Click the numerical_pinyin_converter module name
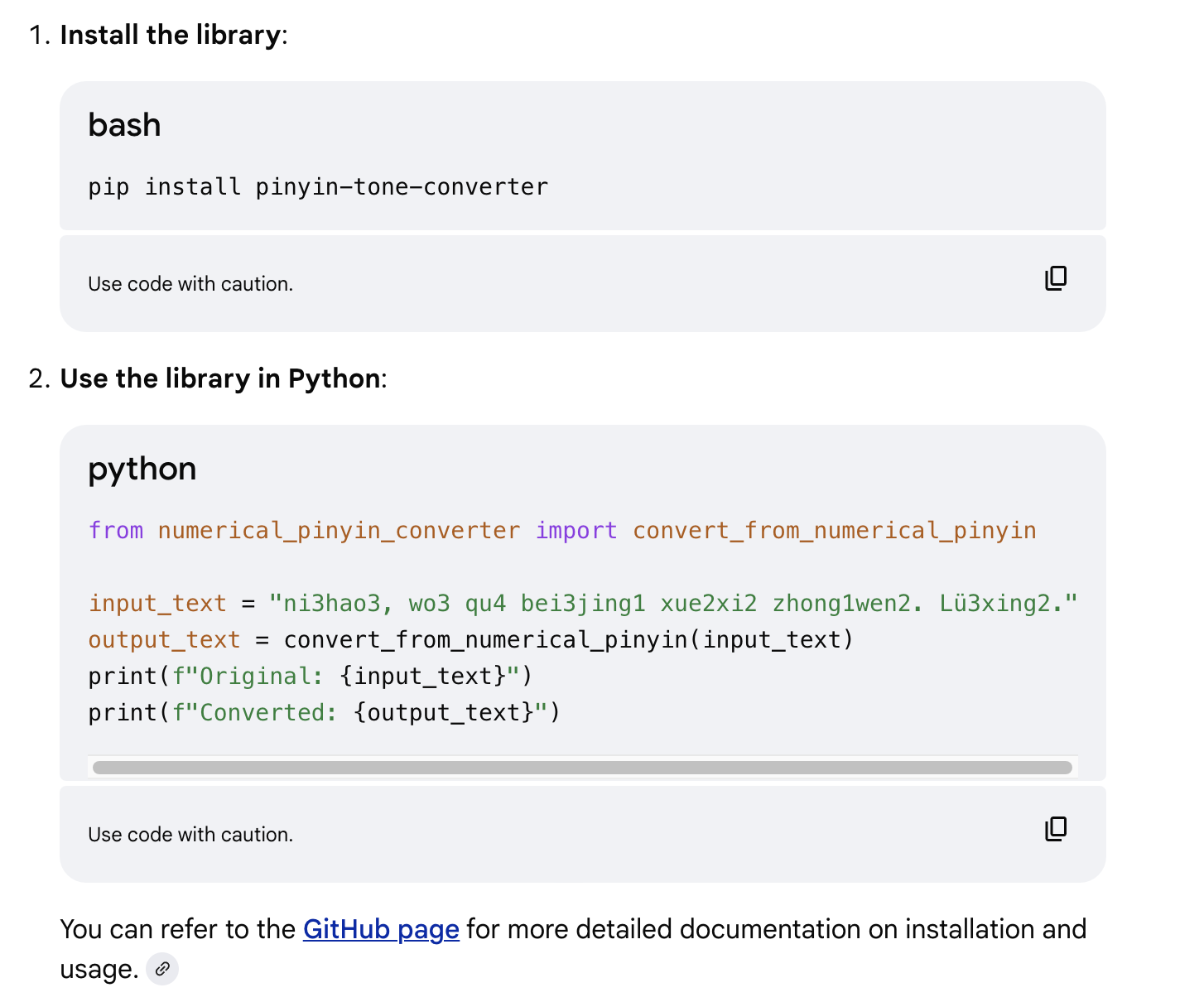 339,531
